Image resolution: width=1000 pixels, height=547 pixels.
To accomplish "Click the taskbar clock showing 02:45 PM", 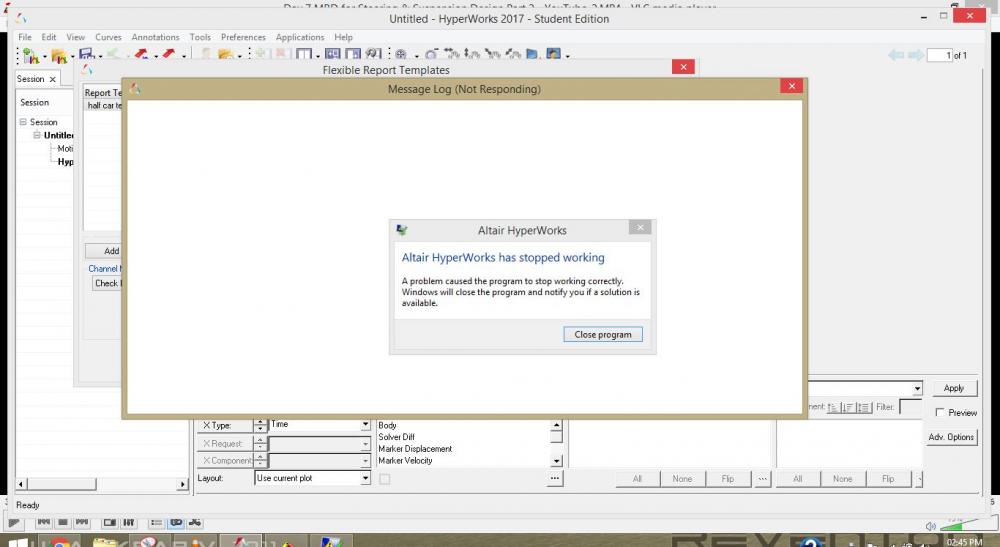I will pyautogui.click(x=964, y=542).
